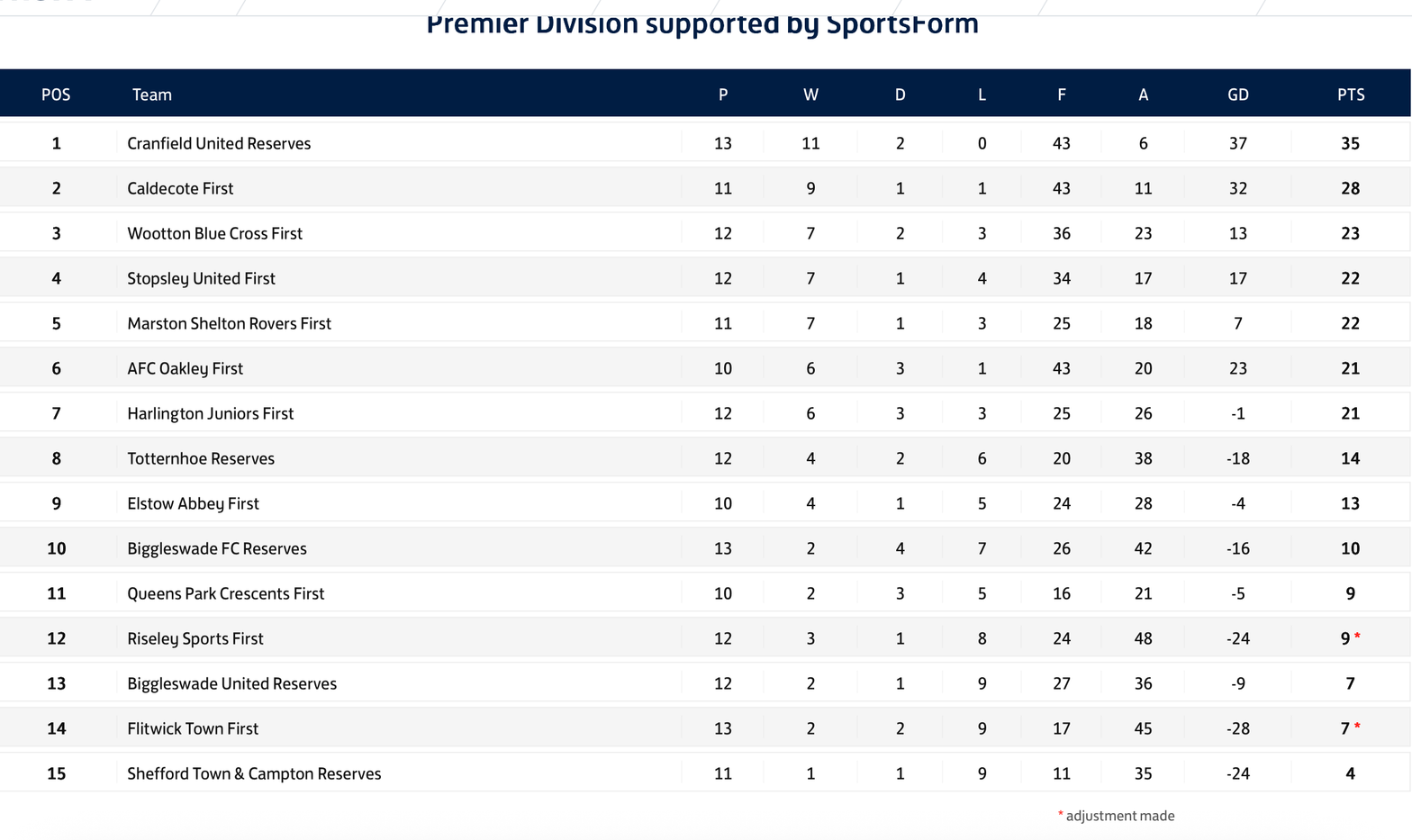
Task: Click the Team column header
Action: pyautogui.click(x=151, y=95)
